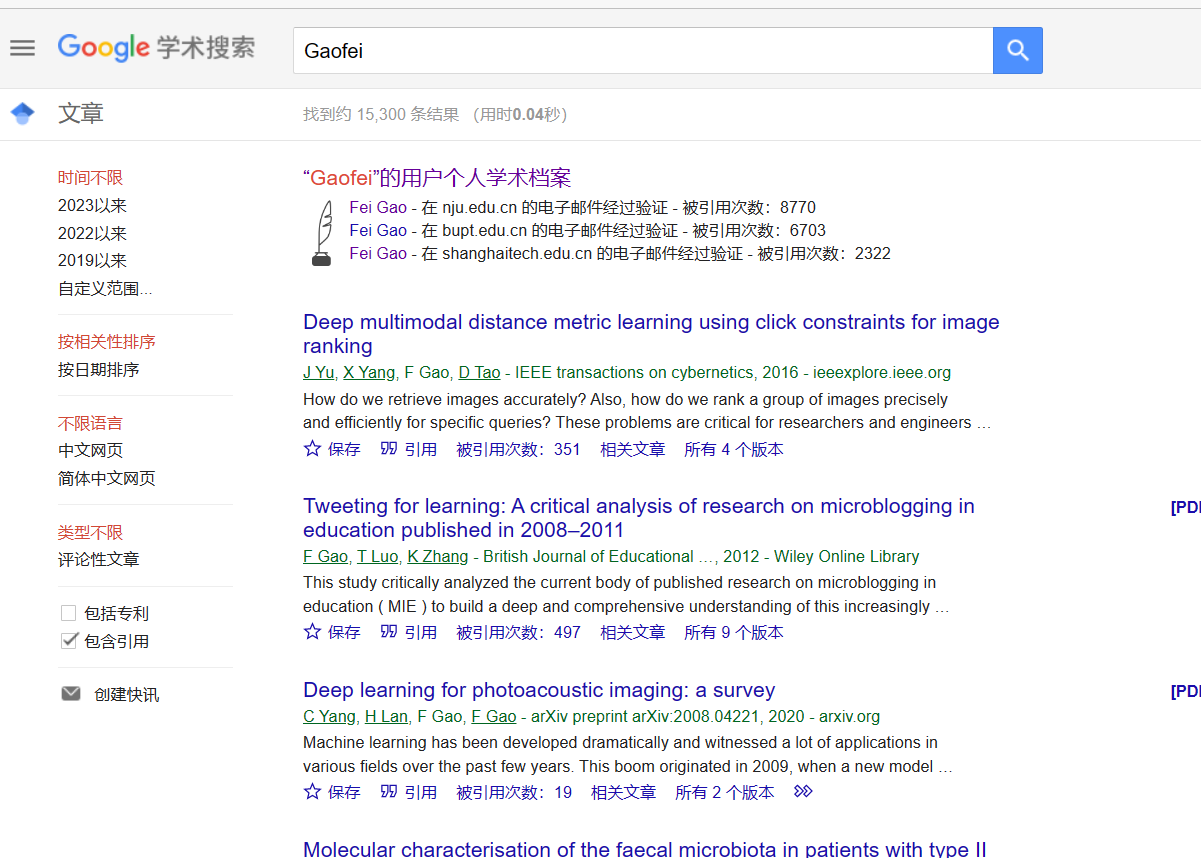Screen dimensions: 1201x858
Task: Open Tweeting for learning article title
Action: [639, 518]
